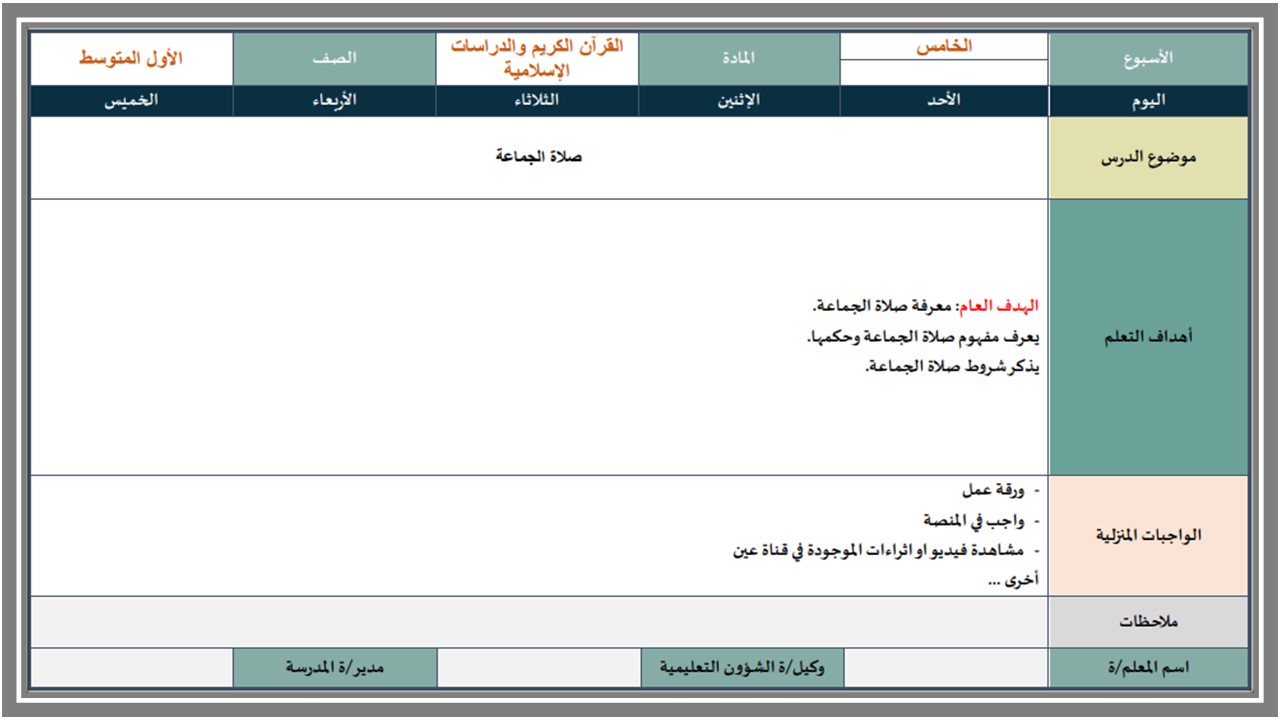This screenshot has height=720, width=1280.
Task: Click the الصف label cell
Action: (x=334, y=59)
